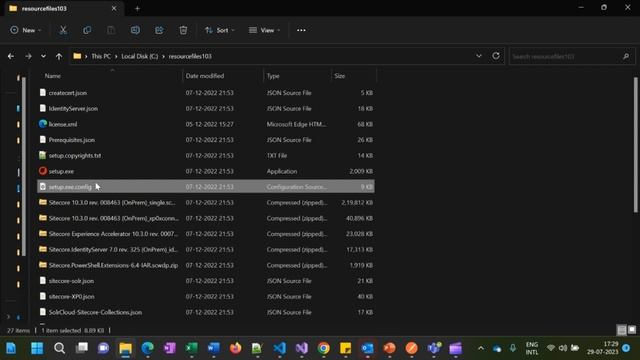The width and height of the screenshot is (640, 360).
Task: Select the Prerequisites.json file
Action: [206, 140]
